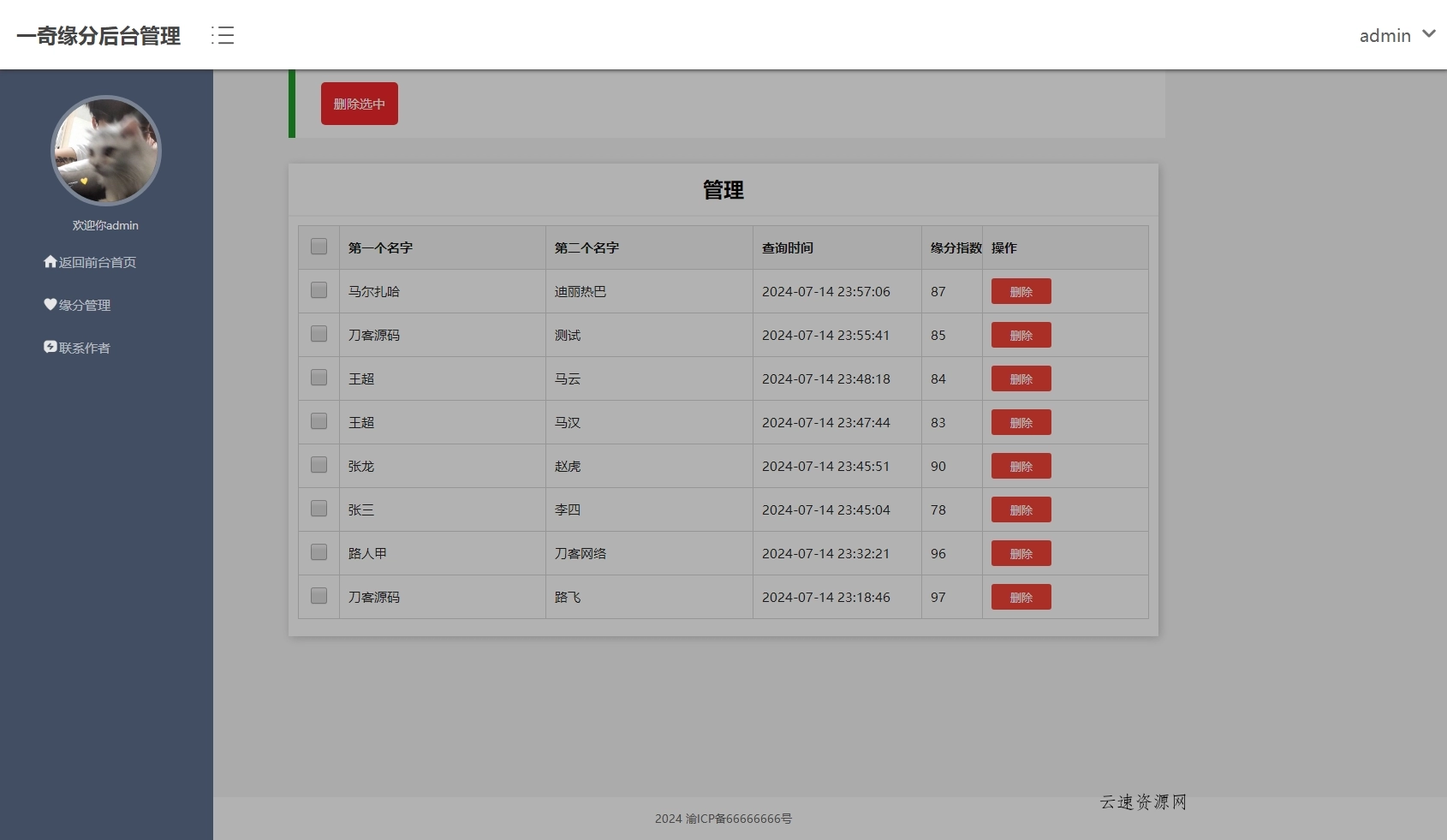Delete the 张三 李四 record

point(1021,509)
